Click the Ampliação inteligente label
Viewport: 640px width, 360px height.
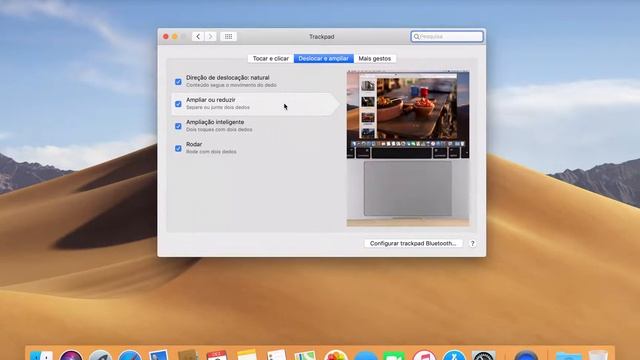click(215, 122)
